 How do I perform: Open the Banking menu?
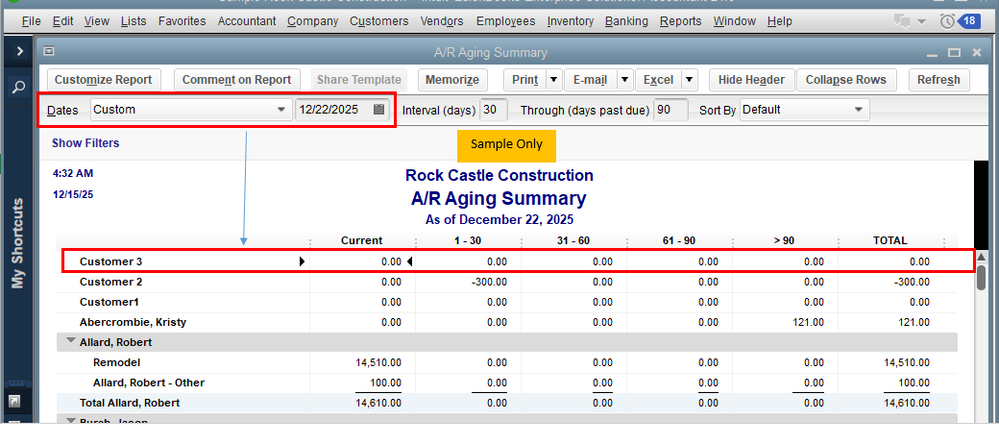coord(626,21)
